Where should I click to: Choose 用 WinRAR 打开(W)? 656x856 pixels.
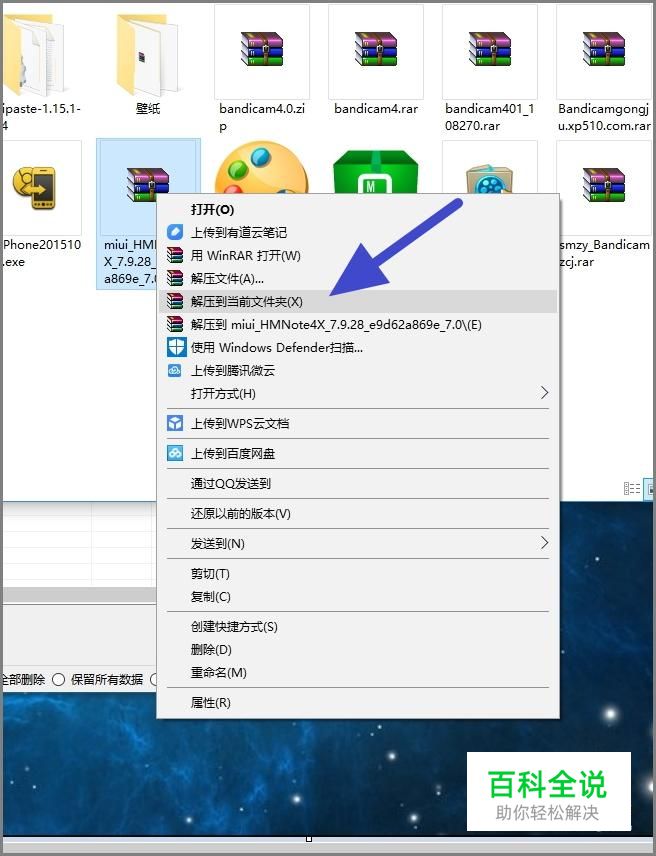coord(357,255)
